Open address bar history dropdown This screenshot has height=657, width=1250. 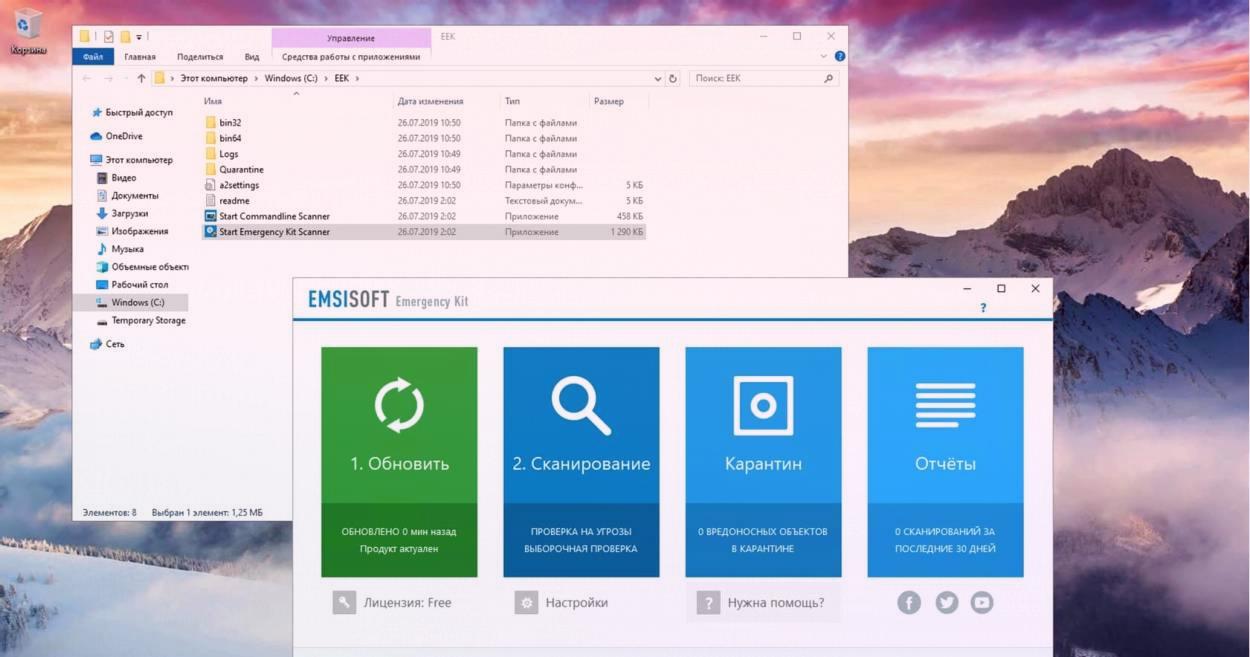[657, 78]
